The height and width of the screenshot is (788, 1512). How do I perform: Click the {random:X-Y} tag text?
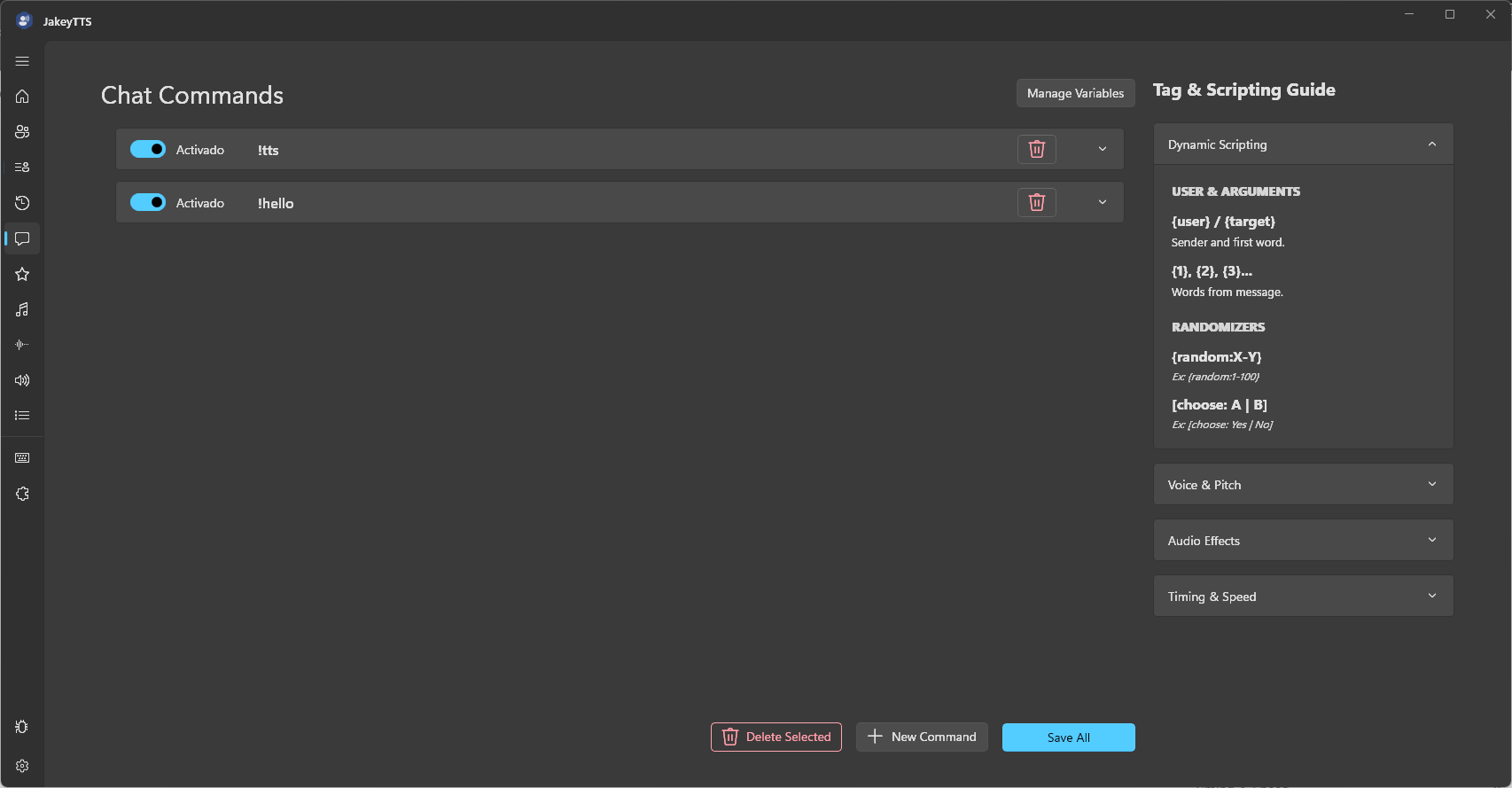click(x=1216, y=356)
